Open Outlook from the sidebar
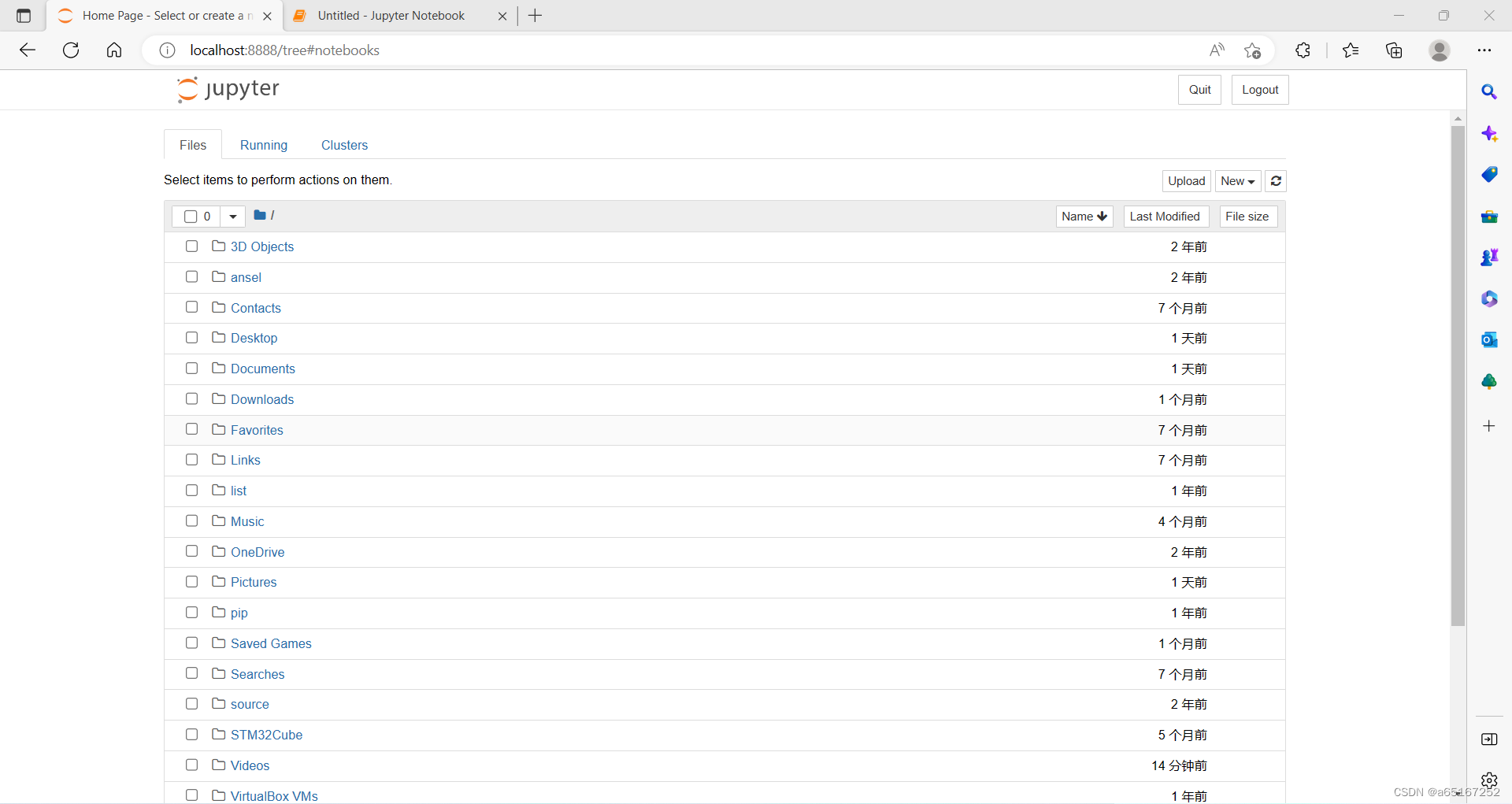 [x=1489, y=340]
